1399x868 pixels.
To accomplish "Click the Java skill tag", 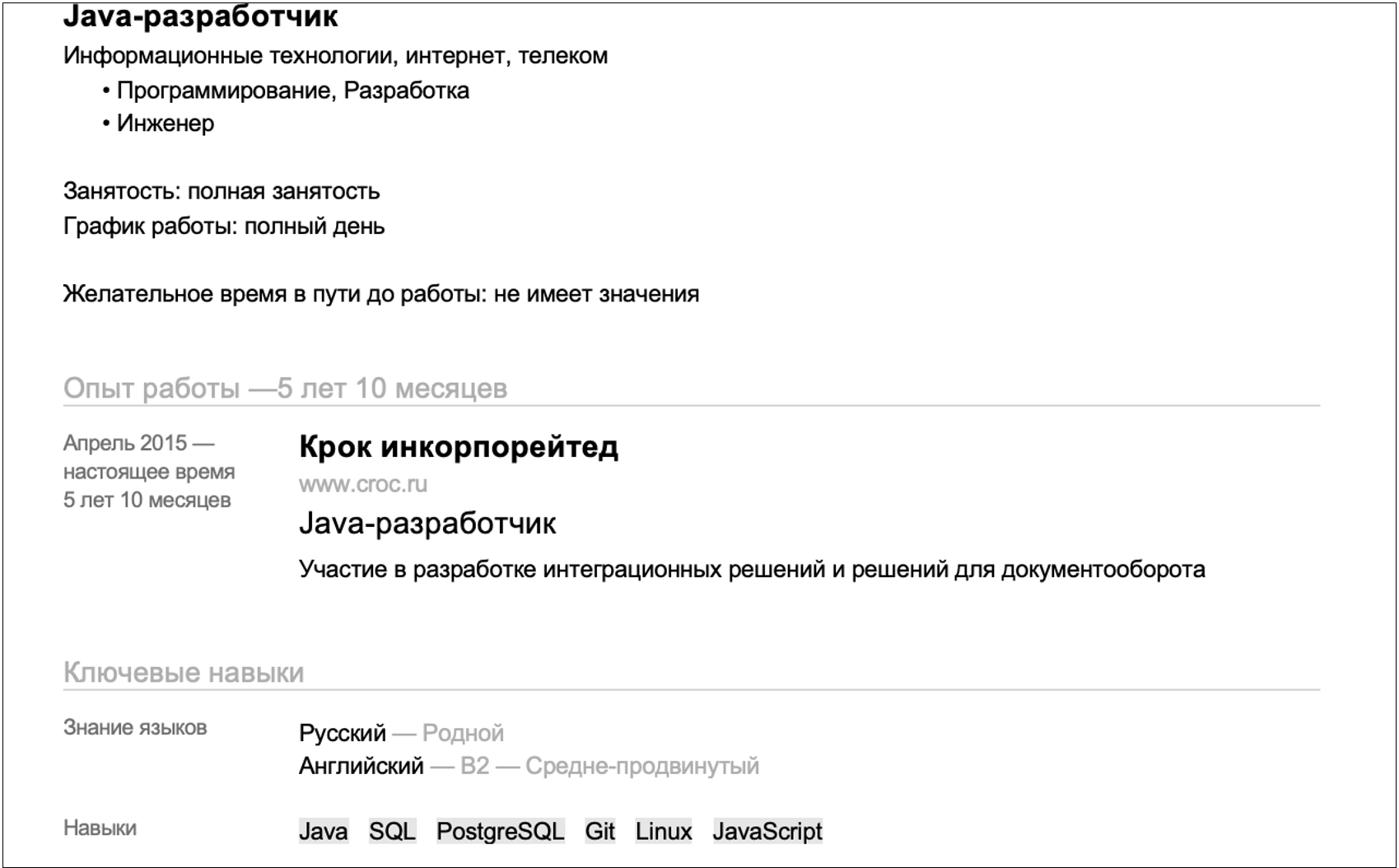I will 323,831.
